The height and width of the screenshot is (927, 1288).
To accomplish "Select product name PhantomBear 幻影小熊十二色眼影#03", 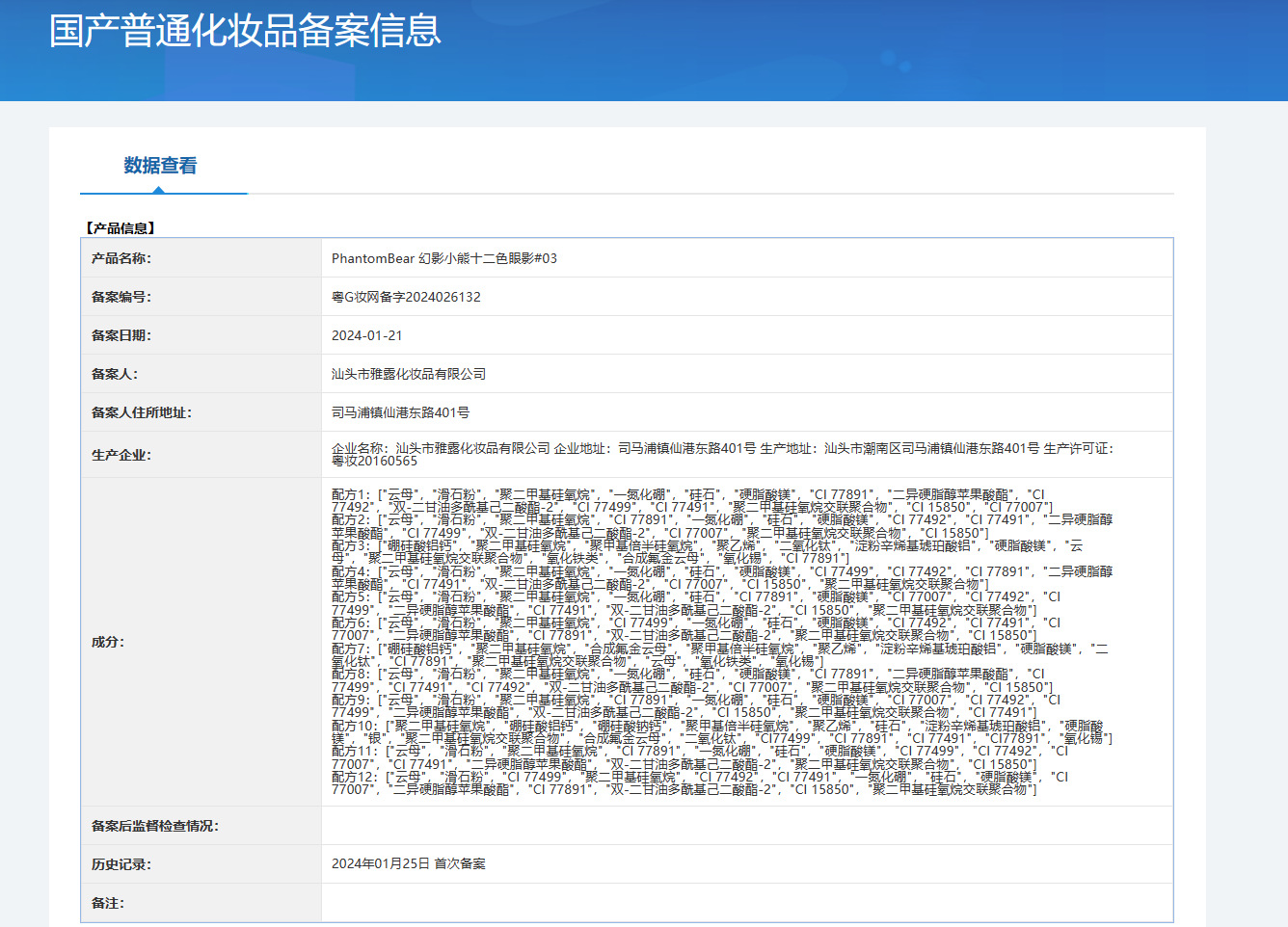I will pyautogui.click(x=444, y=258).
